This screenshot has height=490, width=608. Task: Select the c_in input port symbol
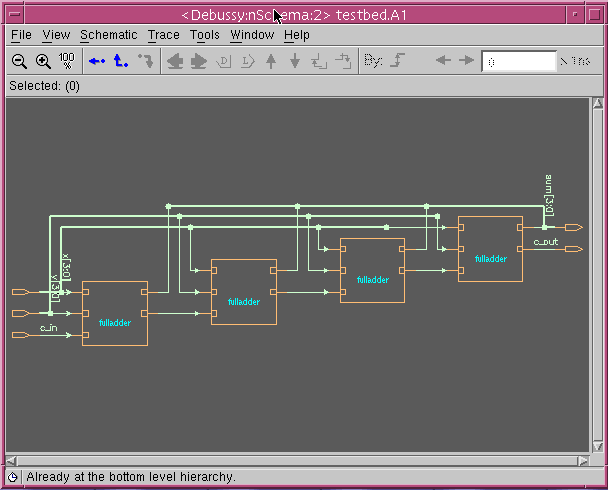click(21, 335)
